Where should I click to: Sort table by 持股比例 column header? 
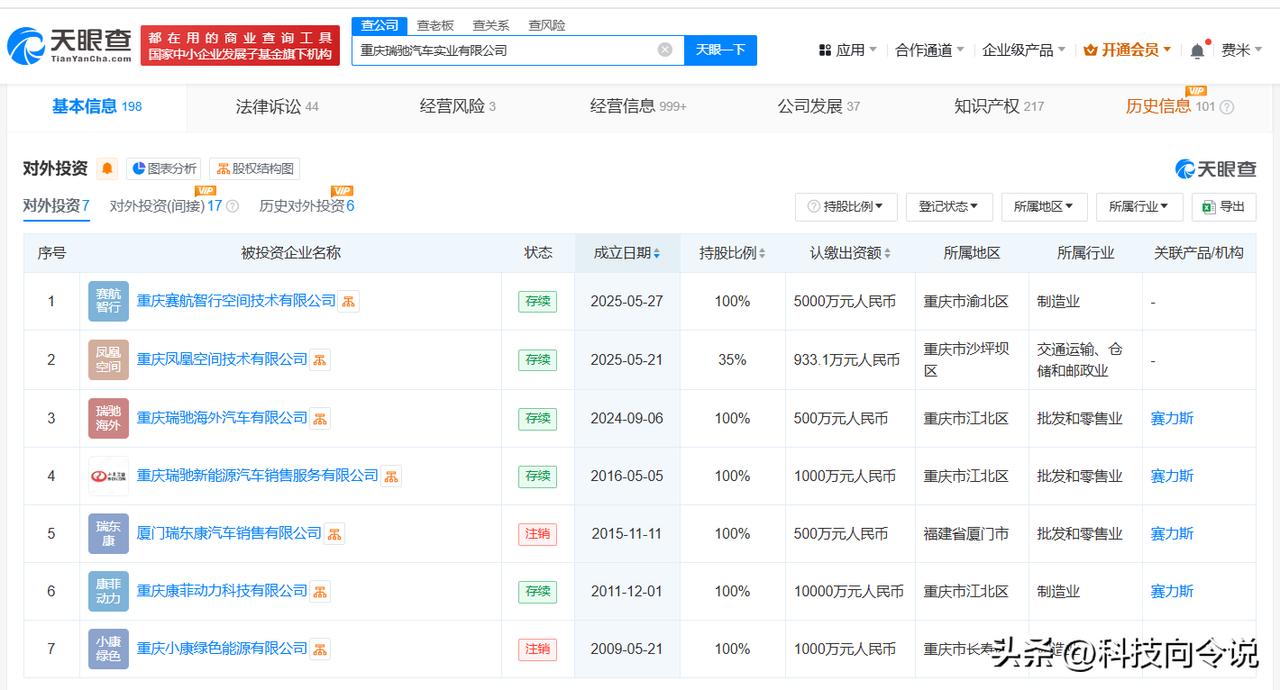point(732,253)
